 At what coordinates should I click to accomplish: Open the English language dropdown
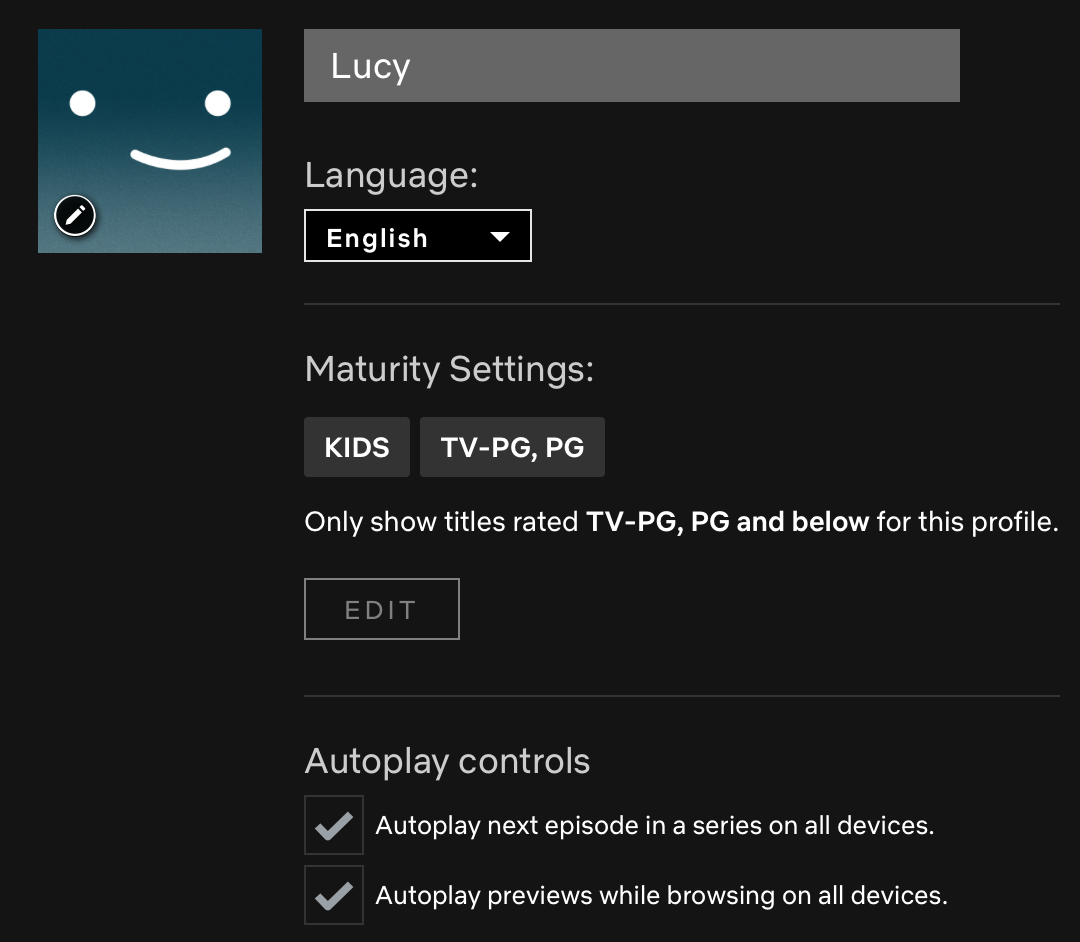tap(417, 236)
